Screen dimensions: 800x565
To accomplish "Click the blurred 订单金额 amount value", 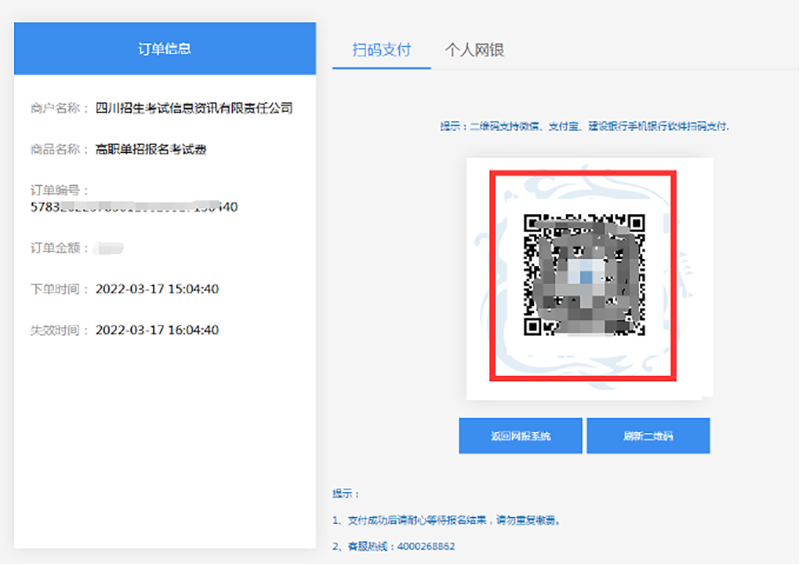I will click(x=110, y=247).
